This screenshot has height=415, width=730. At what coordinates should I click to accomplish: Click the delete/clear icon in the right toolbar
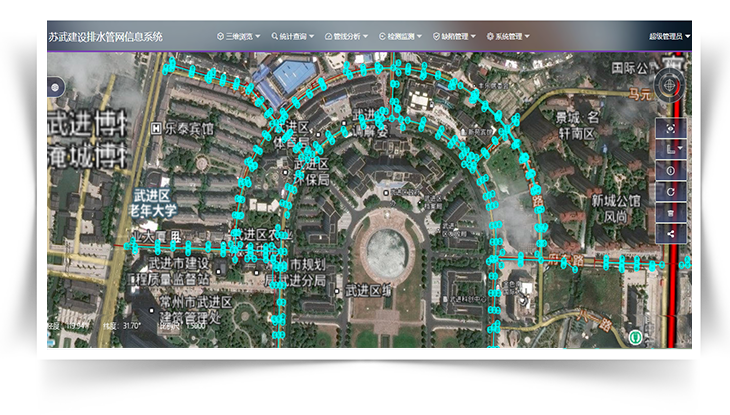(670, 213)
